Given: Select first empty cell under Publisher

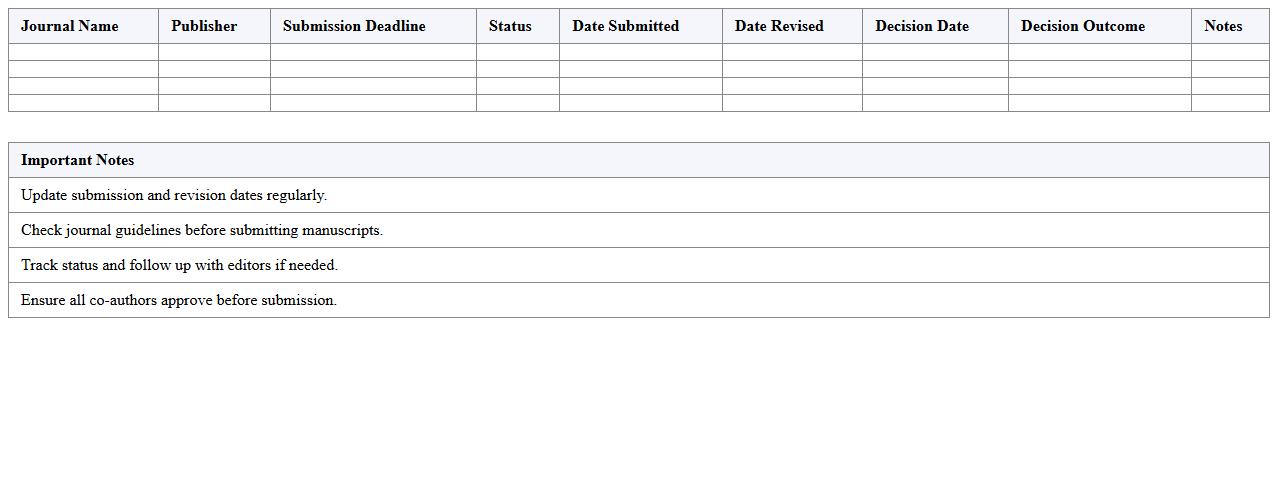Looking at the screenshot, I should pyautogui.click(x=214, y=52).
